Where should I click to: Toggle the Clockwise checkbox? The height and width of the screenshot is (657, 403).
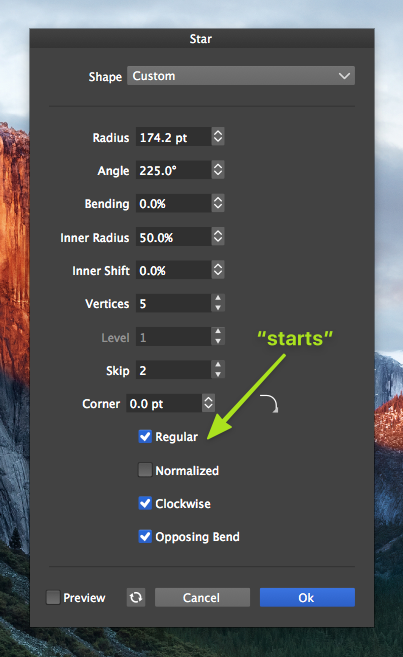(x=145, y=503)
